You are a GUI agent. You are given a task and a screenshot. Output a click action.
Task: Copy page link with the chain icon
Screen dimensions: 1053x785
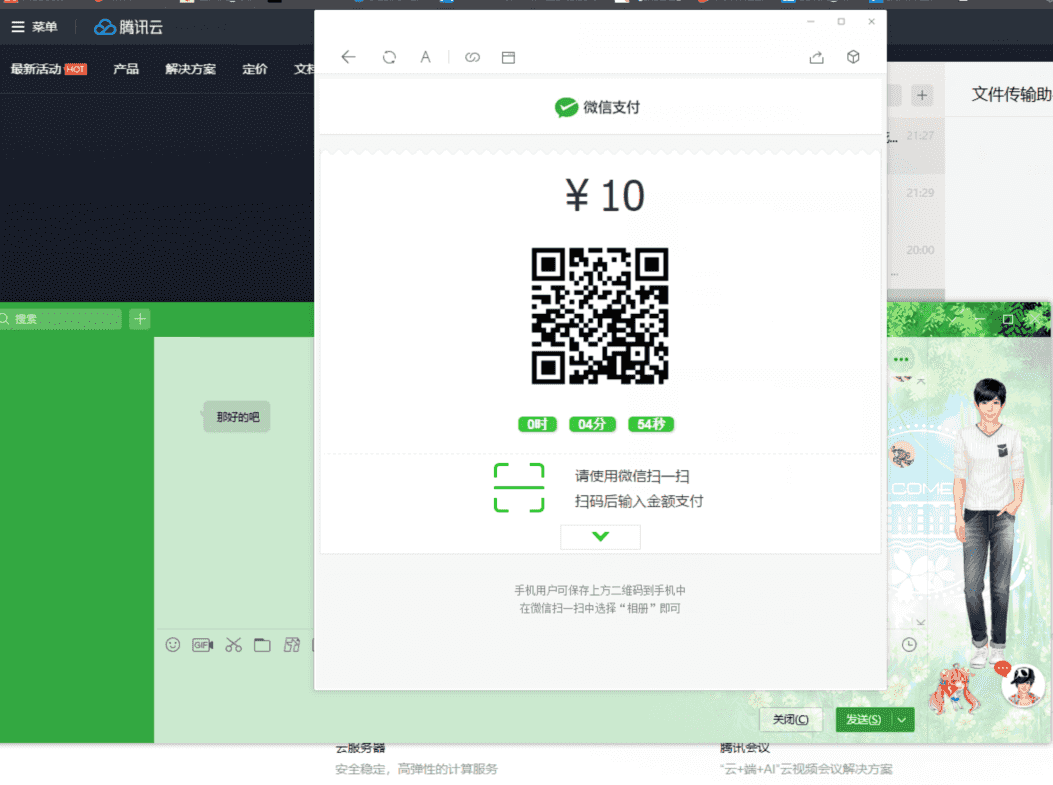coord(472,57)
